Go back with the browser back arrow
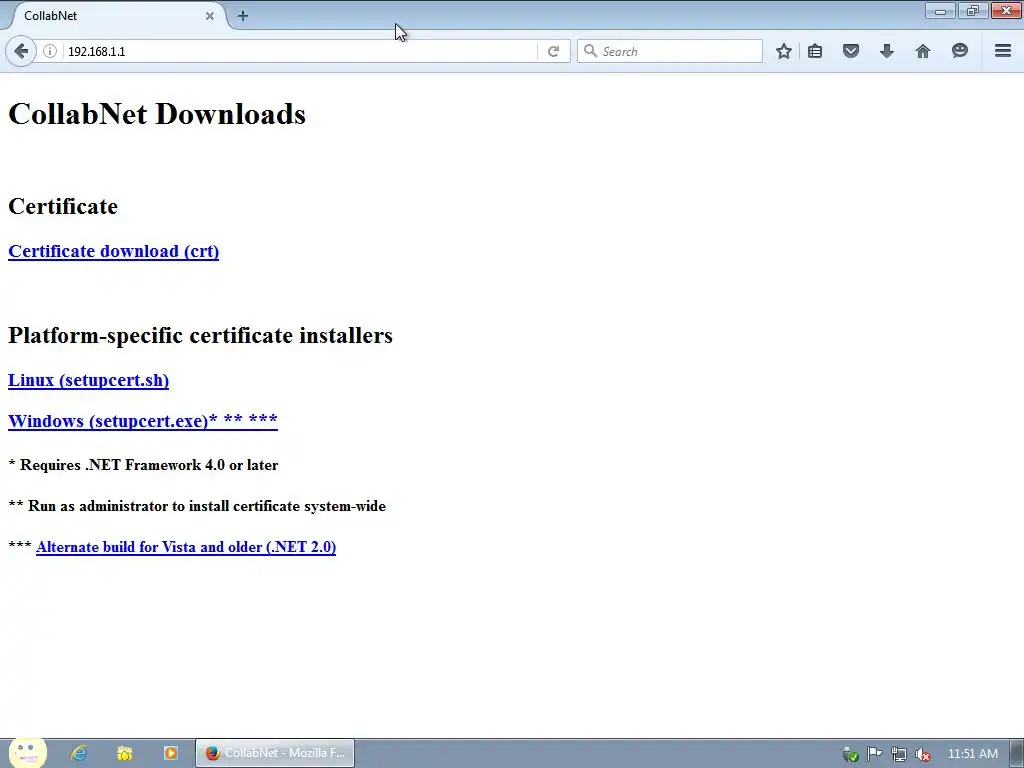The width and height of the screenshot is (1024, 768). (x=21, y=51)
